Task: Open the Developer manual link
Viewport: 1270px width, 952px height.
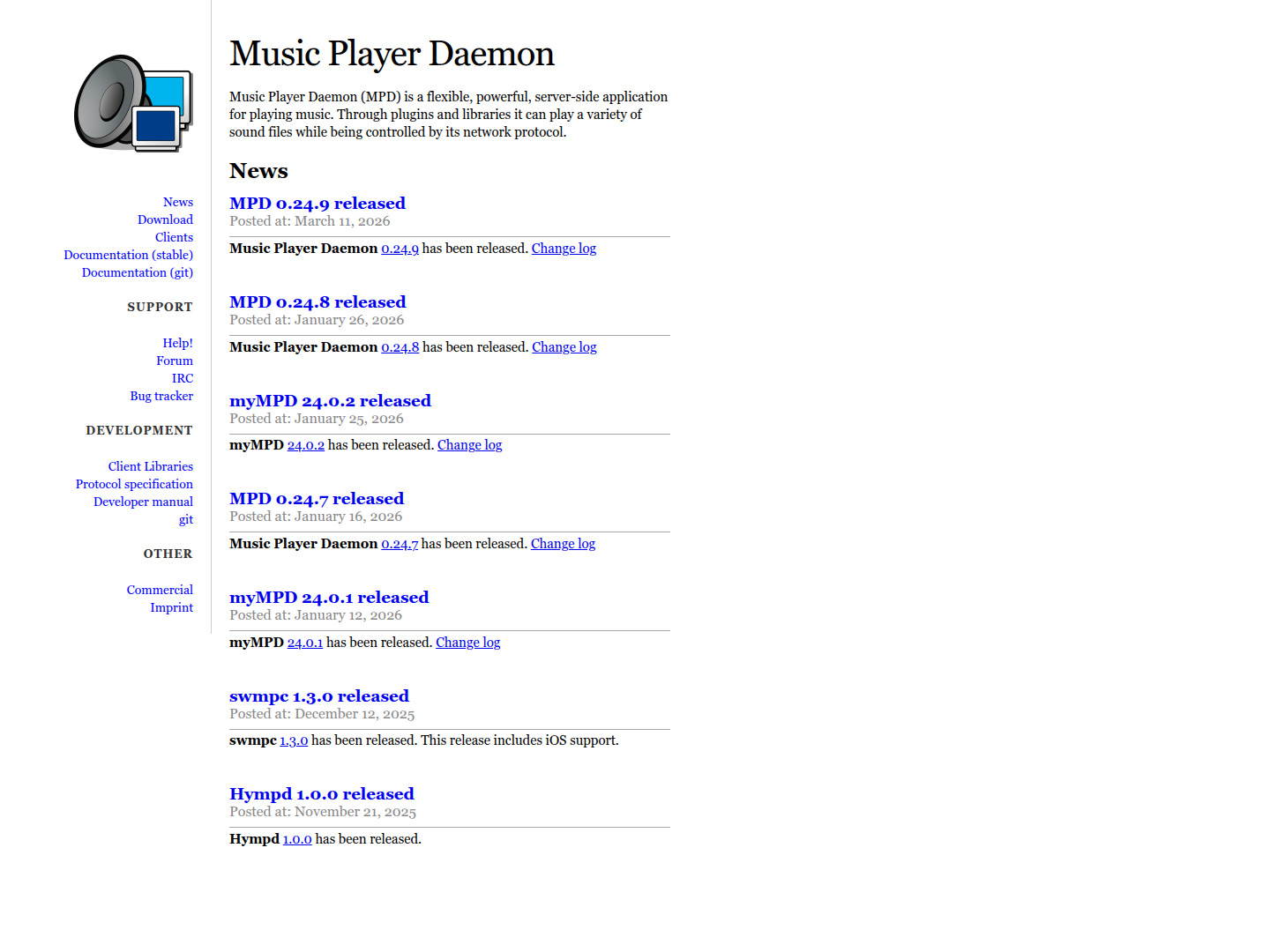Action: (143, 502)
